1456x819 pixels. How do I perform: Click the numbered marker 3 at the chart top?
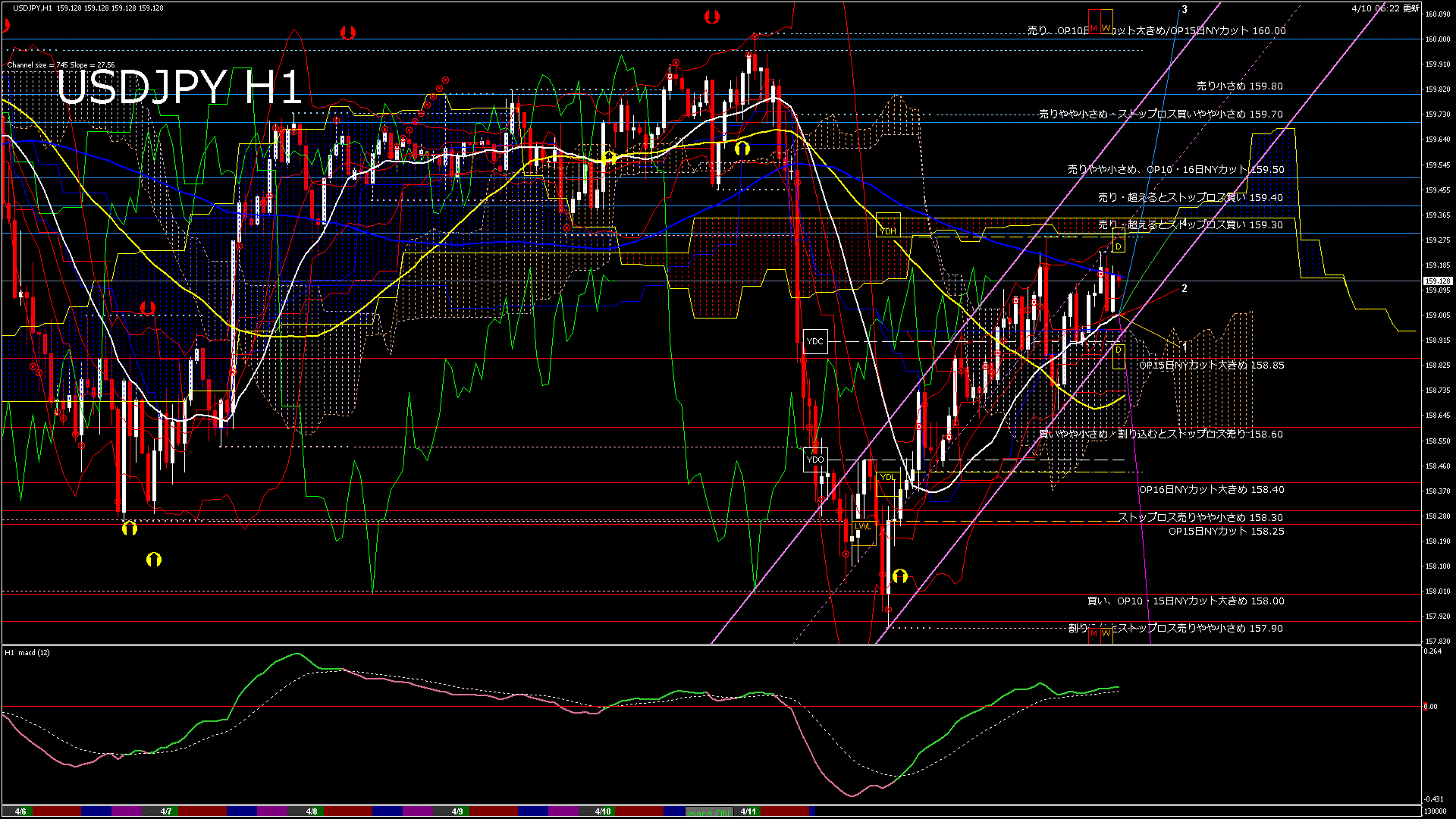[1185, 9]
